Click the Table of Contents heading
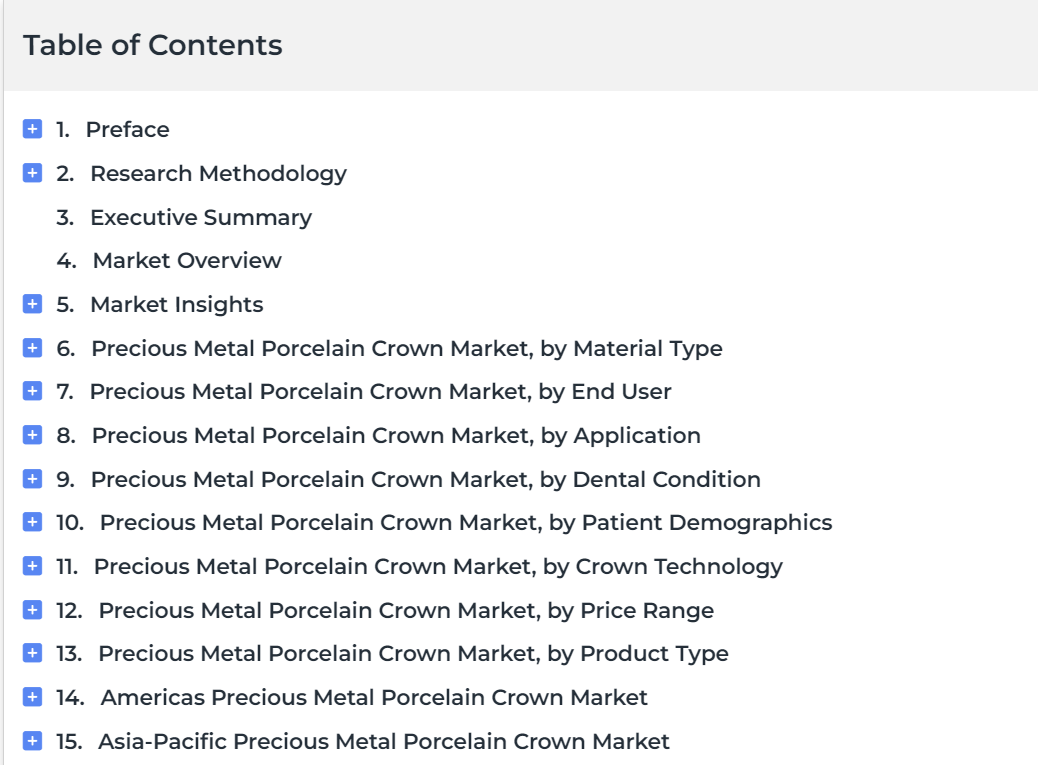 tap(153, 45)
